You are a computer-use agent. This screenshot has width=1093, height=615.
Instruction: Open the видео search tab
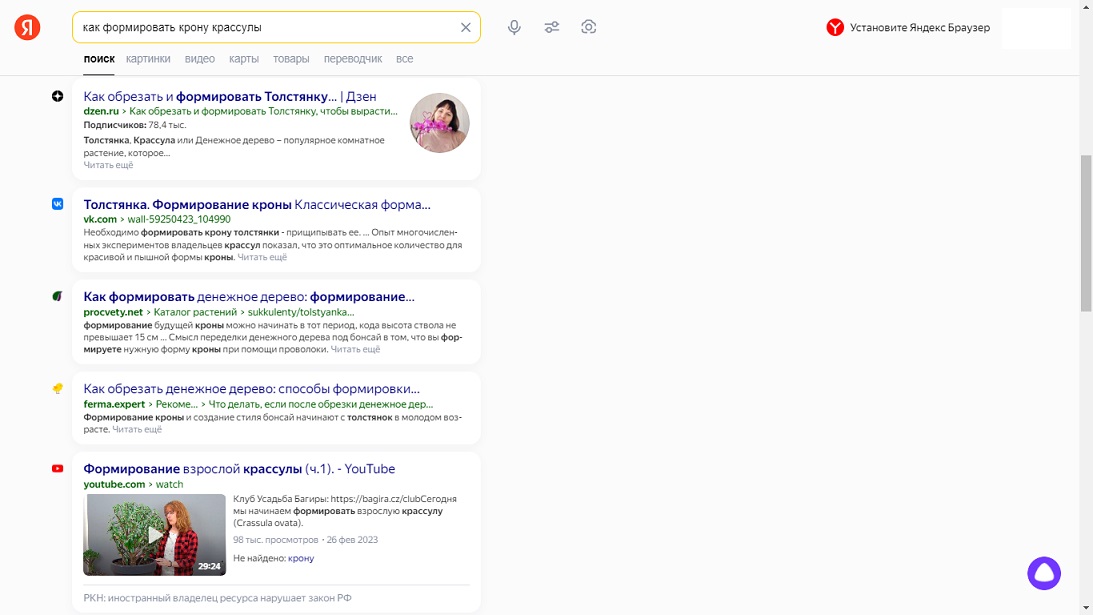(200, 59)
